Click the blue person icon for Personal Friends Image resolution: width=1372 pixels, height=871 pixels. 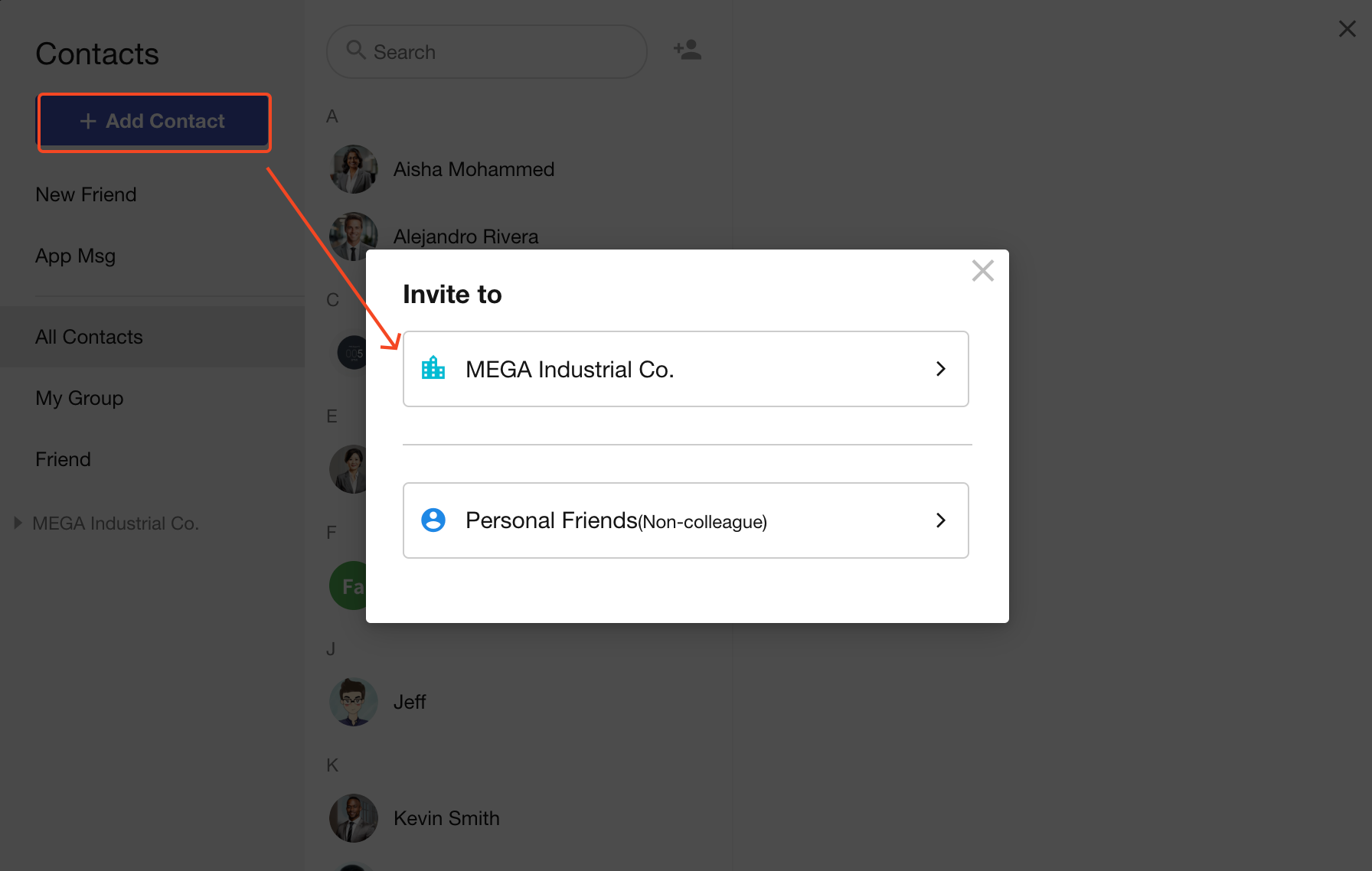tap(433, 520)
